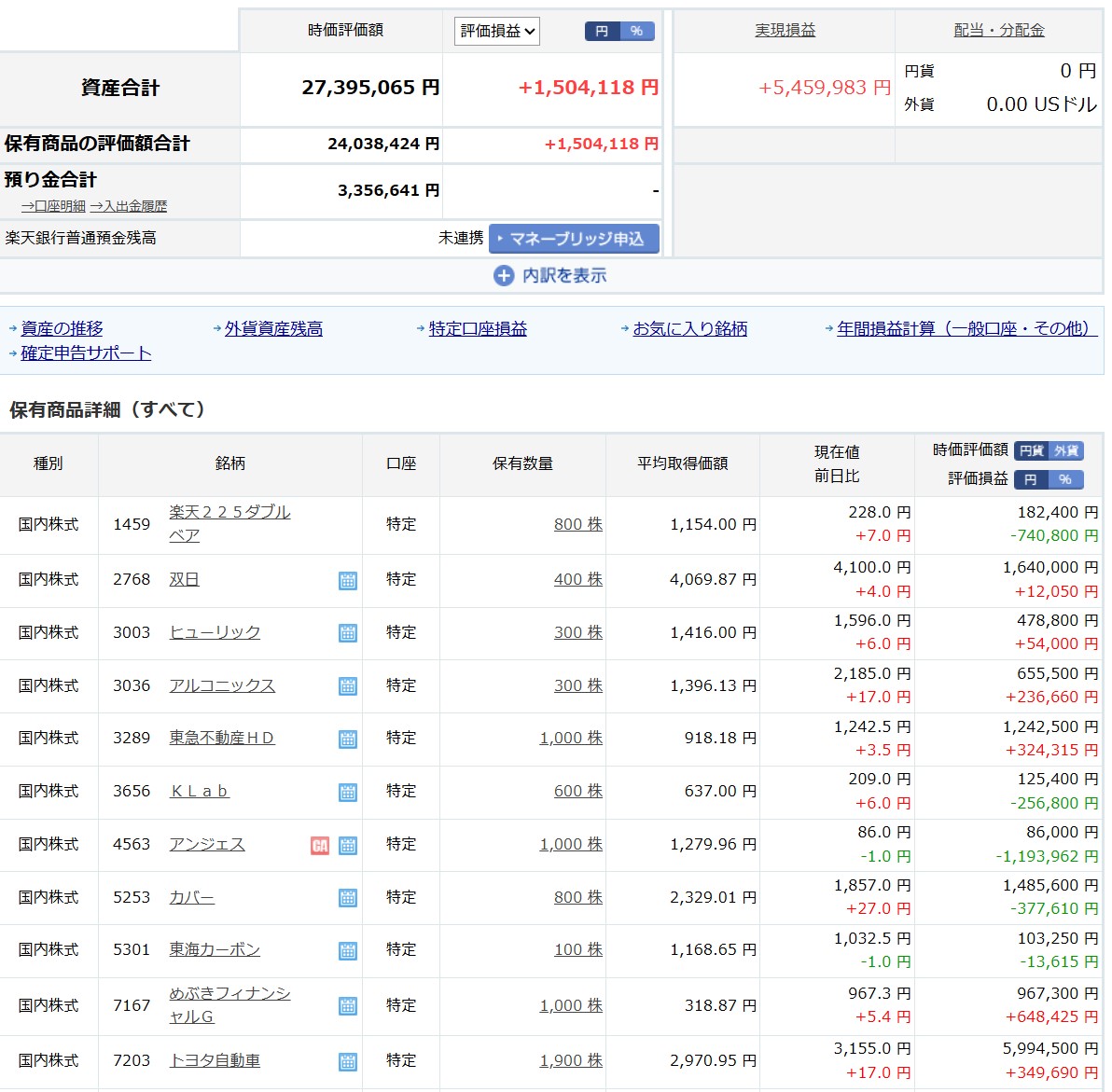Click the calendar icon beside ヒューリック
Screen dimensions: 1112x1092
click(348, 633)
